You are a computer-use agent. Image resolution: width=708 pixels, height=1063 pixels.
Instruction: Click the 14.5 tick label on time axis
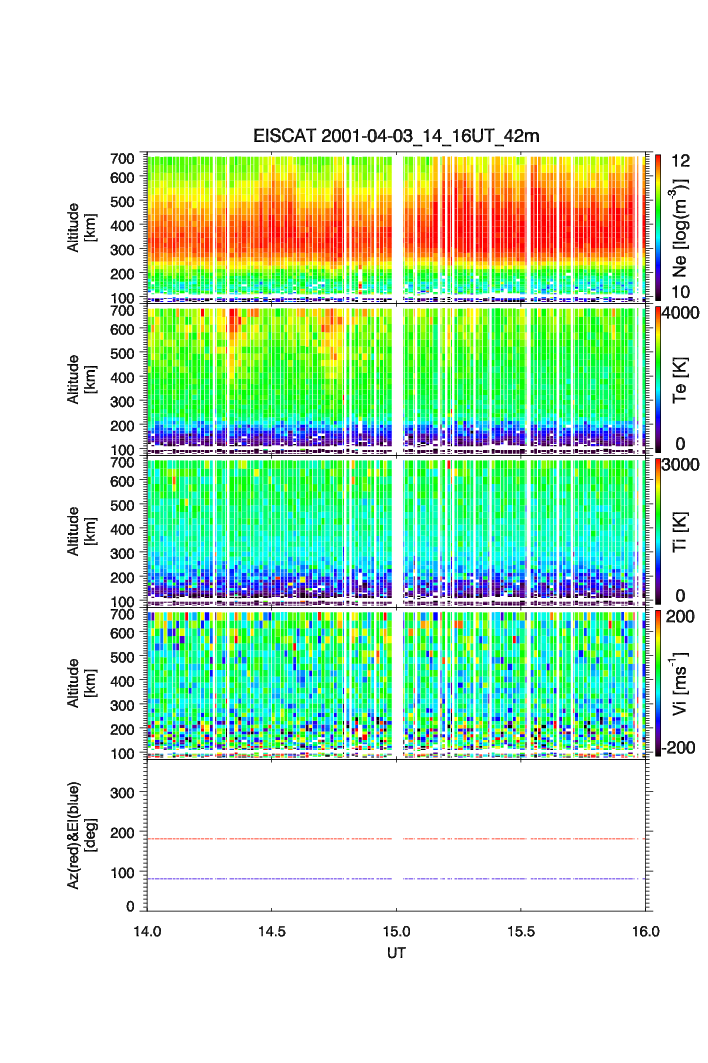272,931
